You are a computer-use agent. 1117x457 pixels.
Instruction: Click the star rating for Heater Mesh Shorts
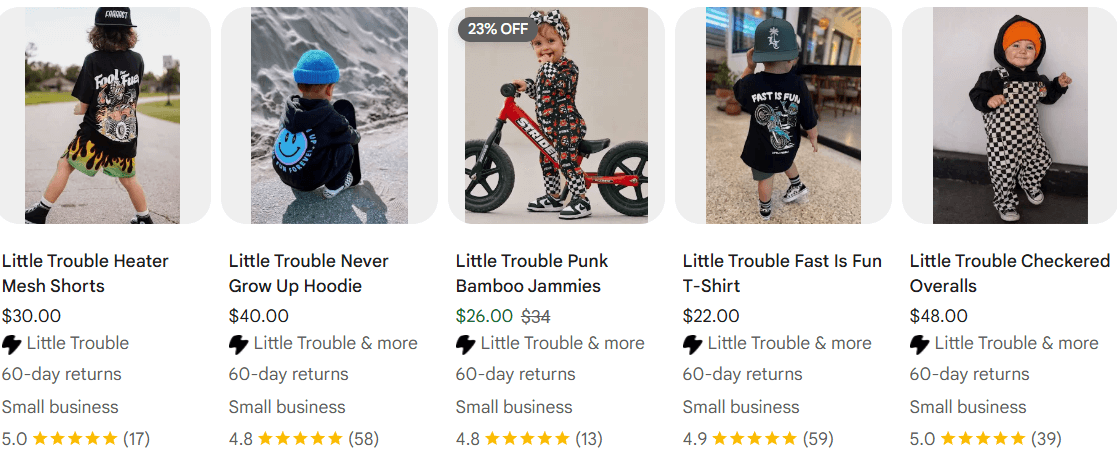coord(76,438)
